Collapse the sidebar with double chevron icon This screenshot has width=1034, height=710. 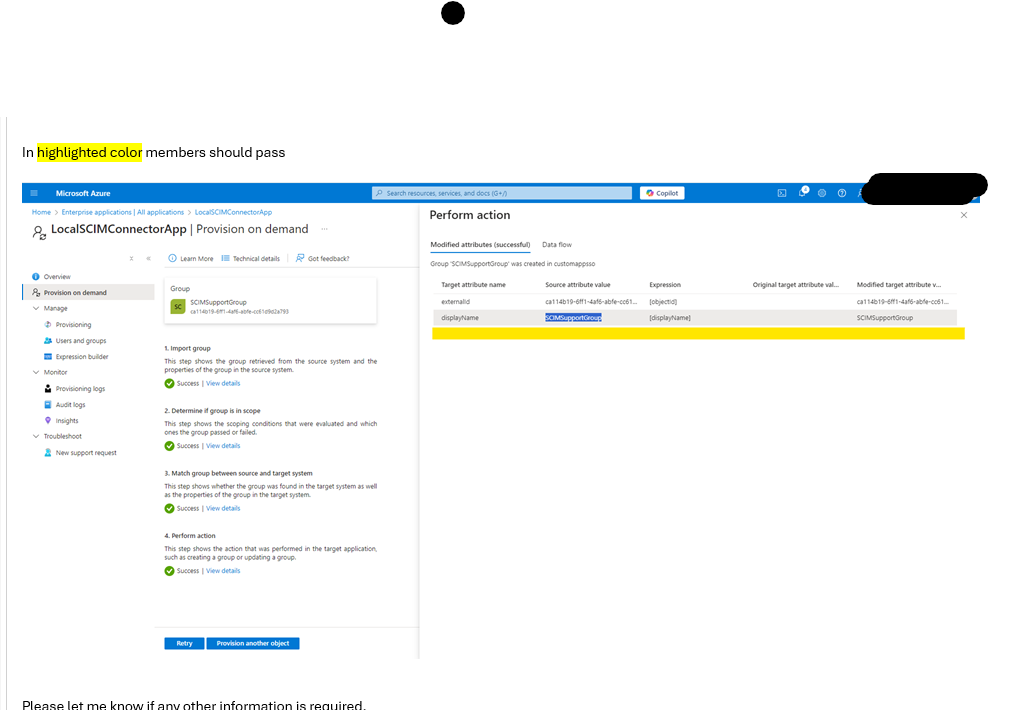[148, 258]
